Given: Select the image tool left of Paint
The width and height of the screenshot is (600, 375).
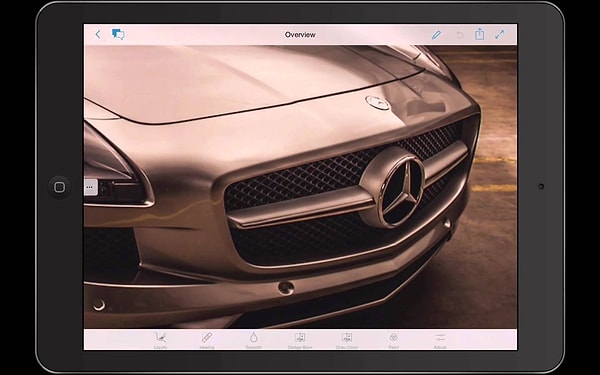Looking at the screenshot, I should pyautogui.click(x=347, y=340).
